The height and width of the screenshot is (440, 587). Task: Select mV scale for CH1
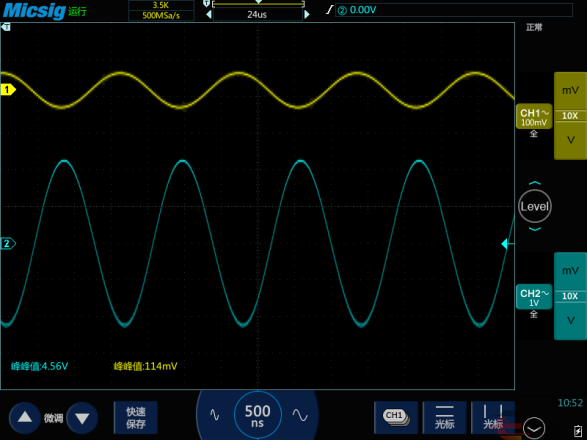click(570, 90)
